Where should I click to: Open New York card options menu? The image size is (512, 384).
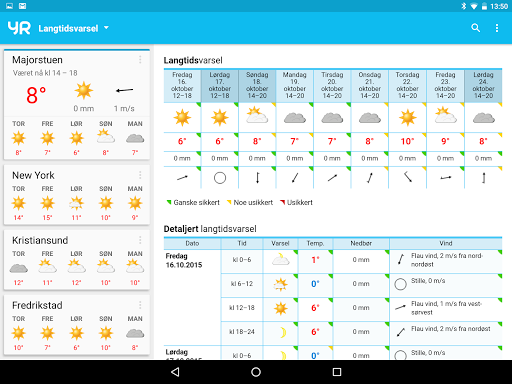click(140, 175)
